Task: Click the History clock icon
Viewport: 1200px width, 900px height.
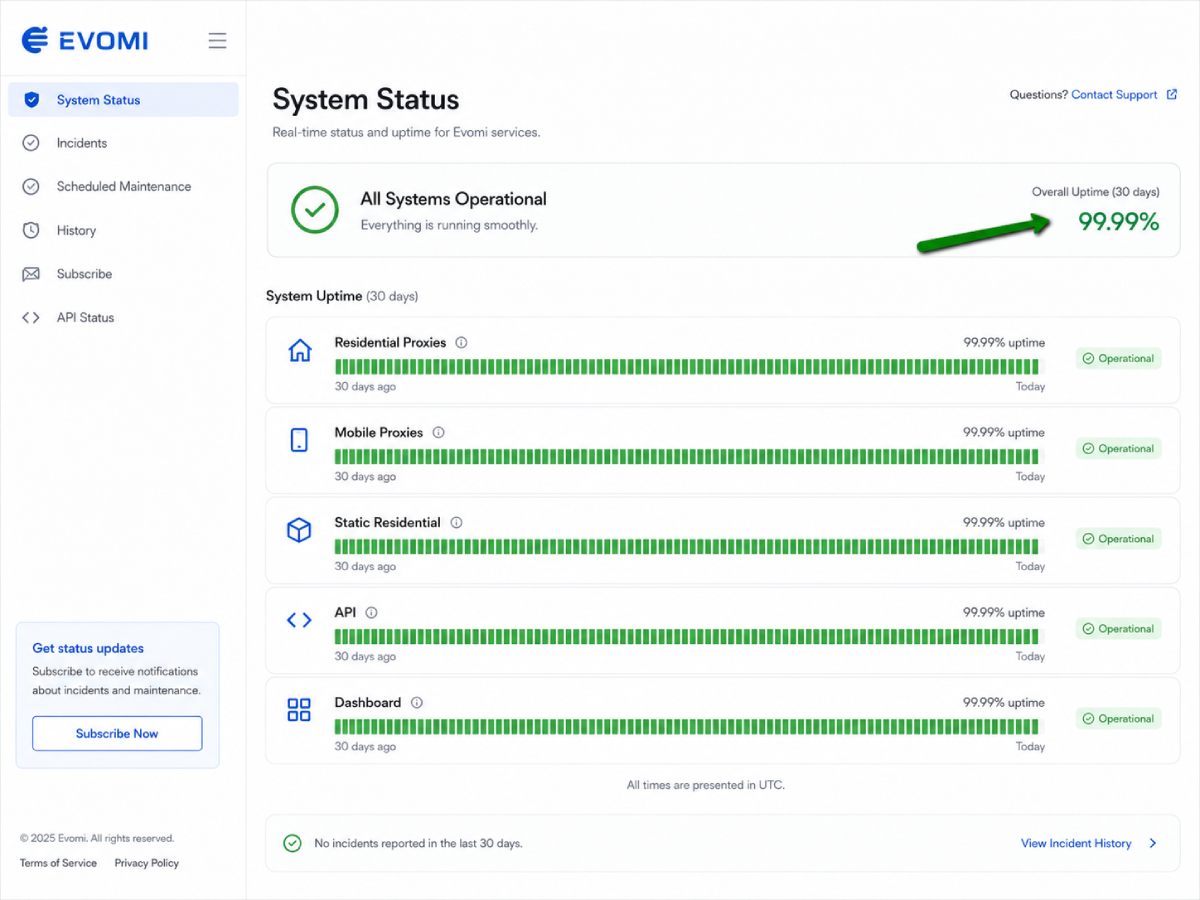Action: coord(31,230)
